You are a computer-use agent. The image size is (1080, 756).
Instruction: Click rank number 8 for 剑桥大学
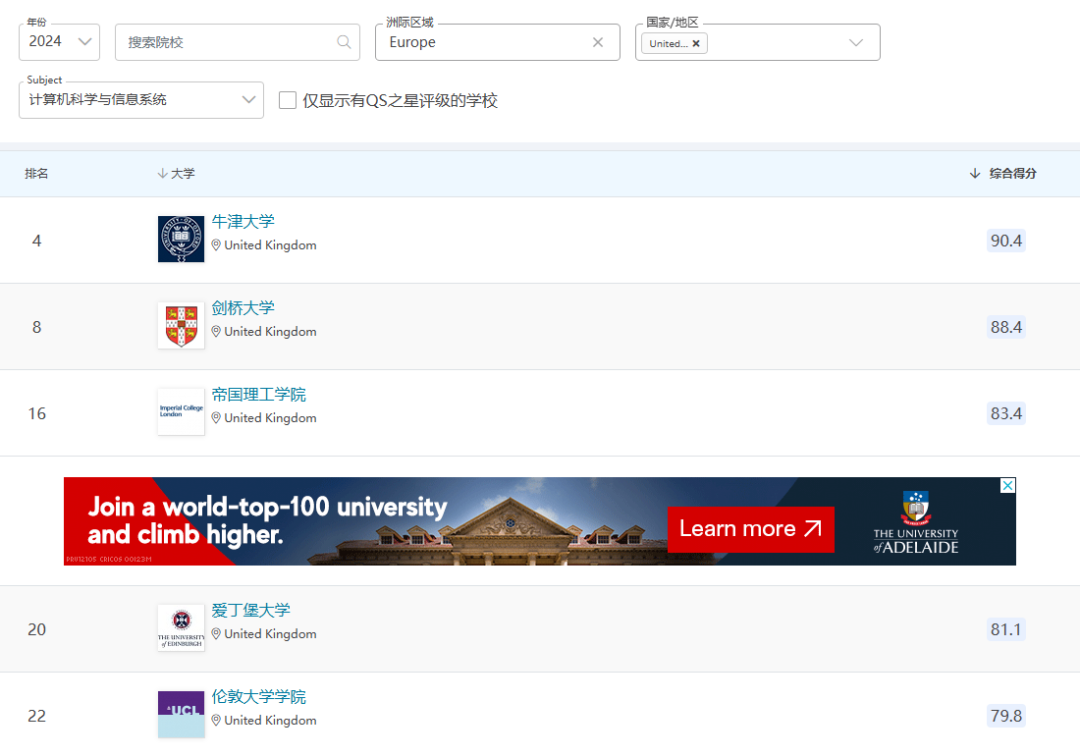[x=37, y=327]
